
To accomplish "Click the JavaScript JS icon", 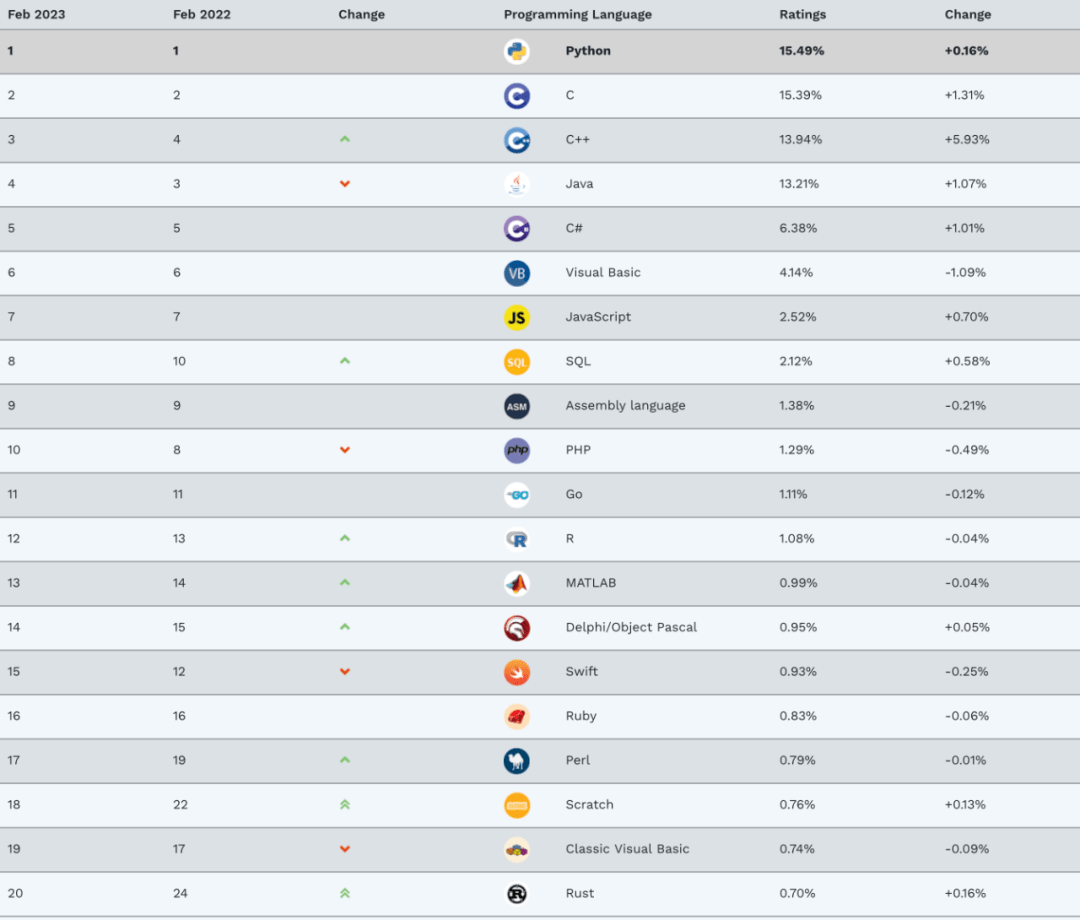I will click(x=517, y=317).
